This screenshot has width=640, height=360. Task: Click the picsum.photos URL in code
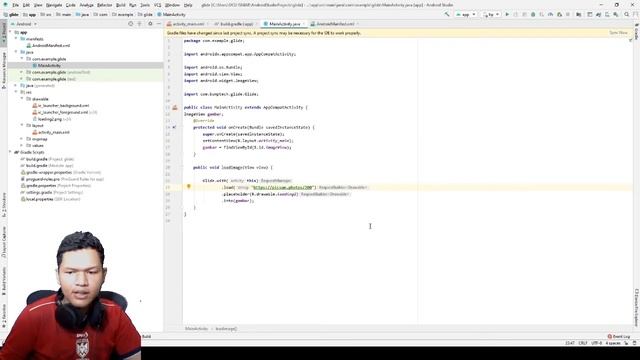(x=282, y=187)
